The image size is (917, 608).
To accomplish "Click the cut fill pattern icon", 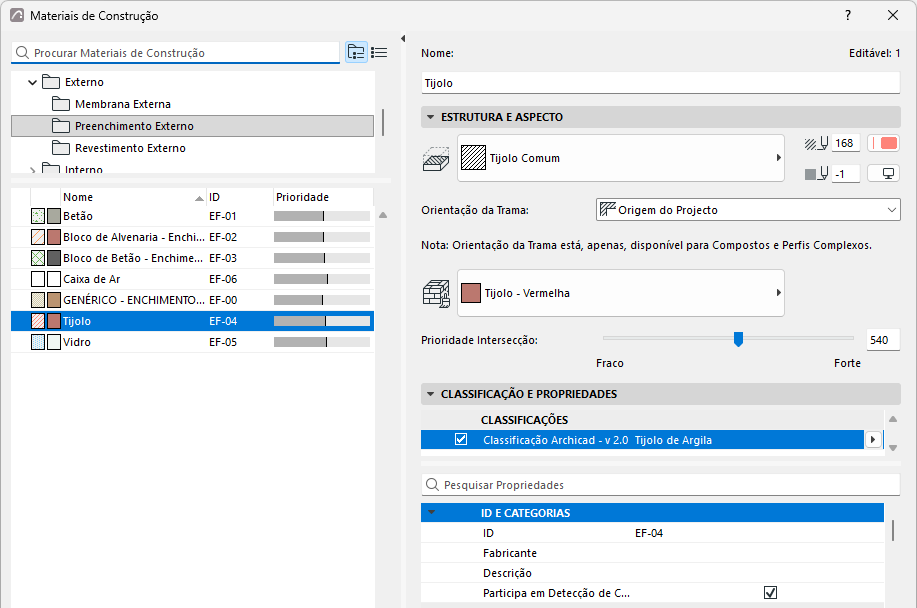I will [x=436, y=159].
